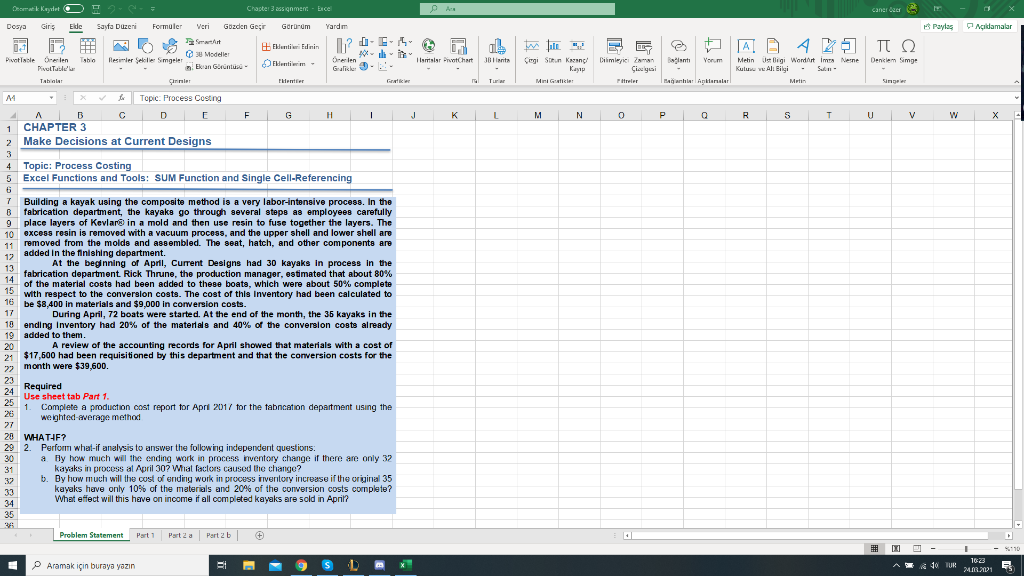
Task: Open Önerilen PivotTable'lar (recommended pivot tables)
Action: click(x=56, y=54)
